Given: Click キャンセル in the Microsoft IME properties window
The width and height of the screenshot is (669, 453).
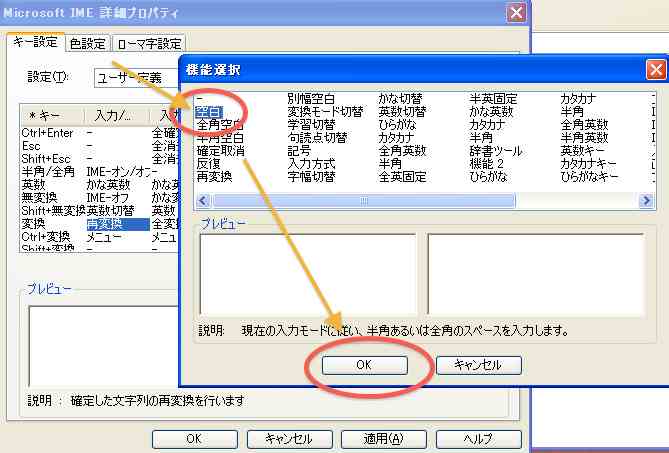Looking at the screenshot, I should tap(289, 439).
